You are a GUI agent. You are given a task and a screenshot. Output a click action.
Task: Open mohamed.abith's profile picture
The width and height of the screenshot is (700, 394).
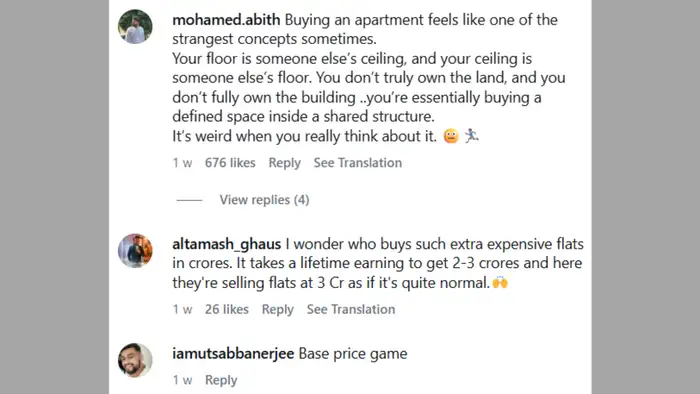coord(135,26)
